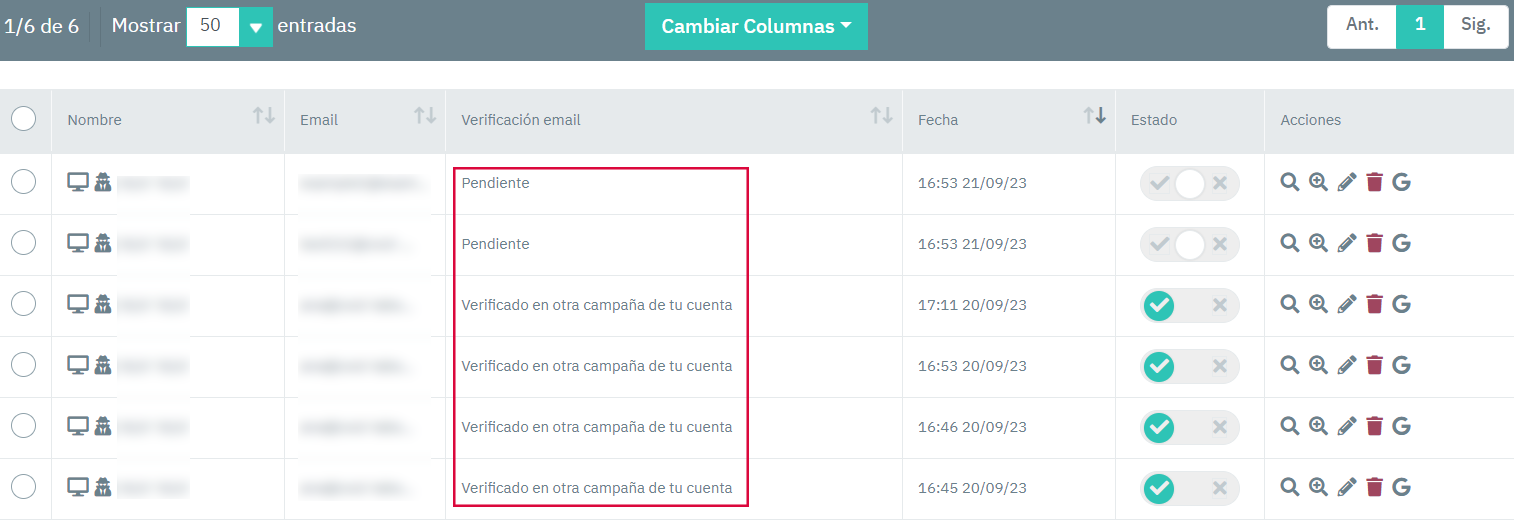Click the date cell 16:46 20/09/23
The image size is (1514, 526).
click(972, 427)
